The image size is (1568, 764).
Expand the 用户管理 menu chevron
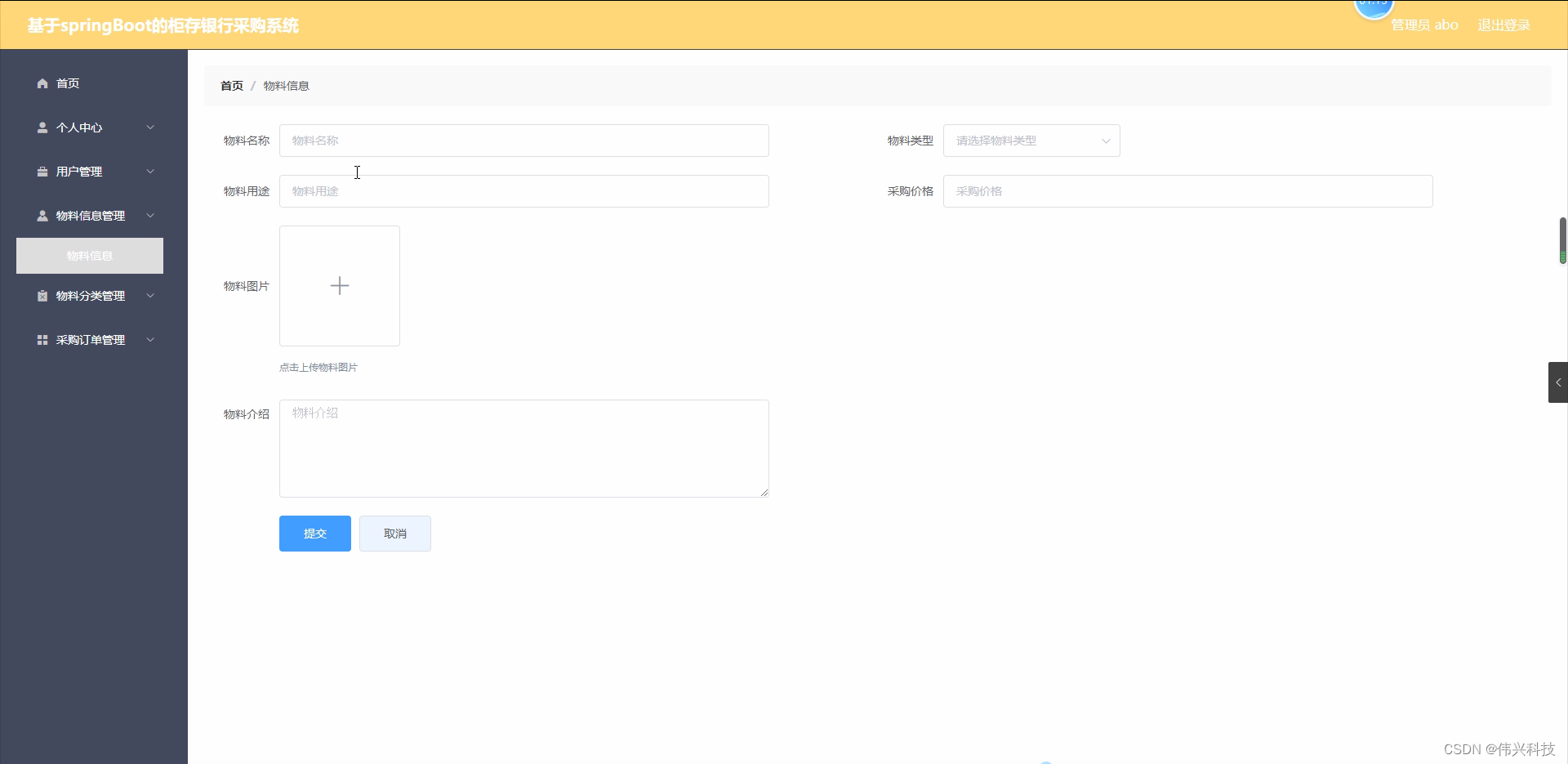point(150,172)
